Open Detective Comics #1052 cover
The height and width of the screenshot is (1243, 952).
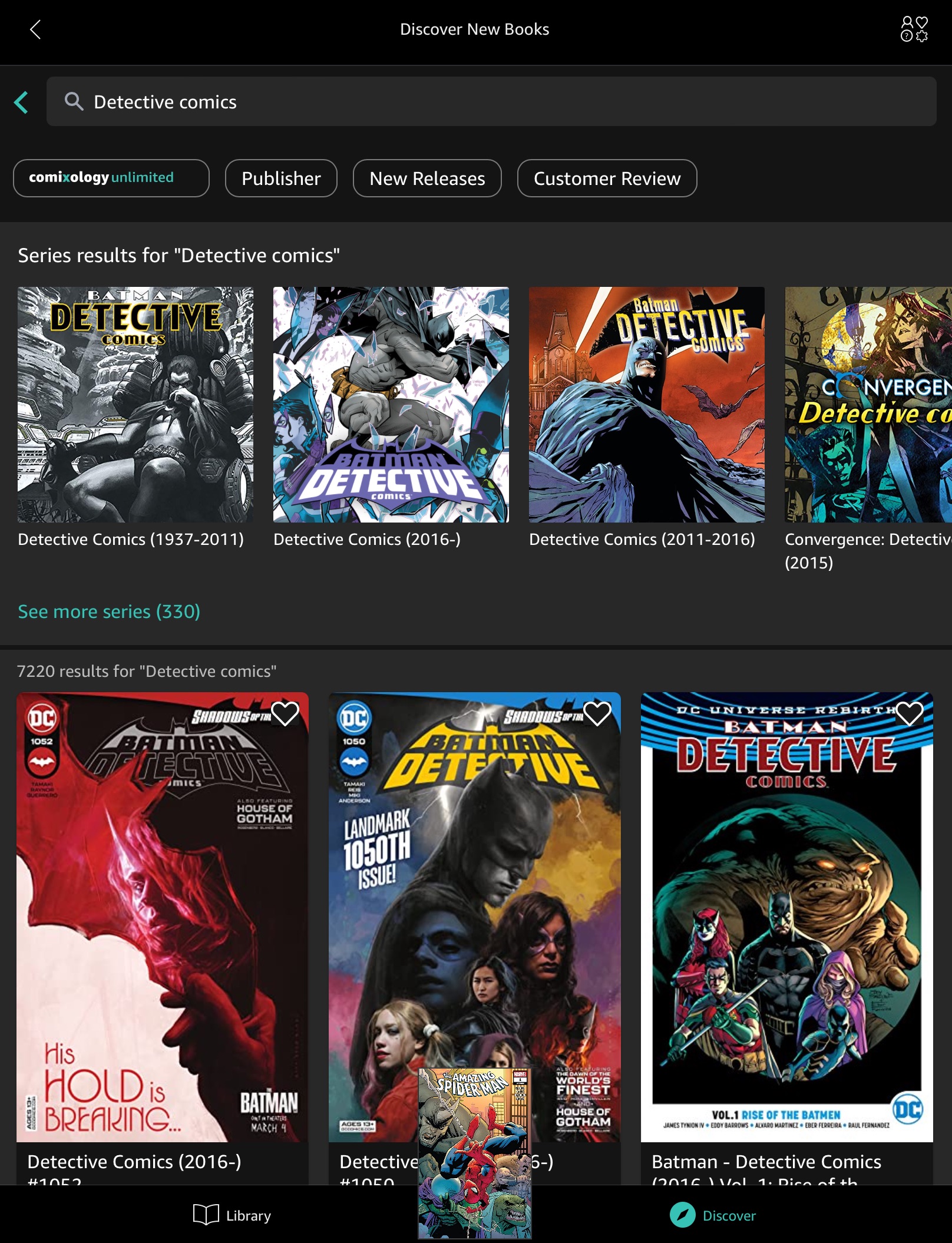163,917
